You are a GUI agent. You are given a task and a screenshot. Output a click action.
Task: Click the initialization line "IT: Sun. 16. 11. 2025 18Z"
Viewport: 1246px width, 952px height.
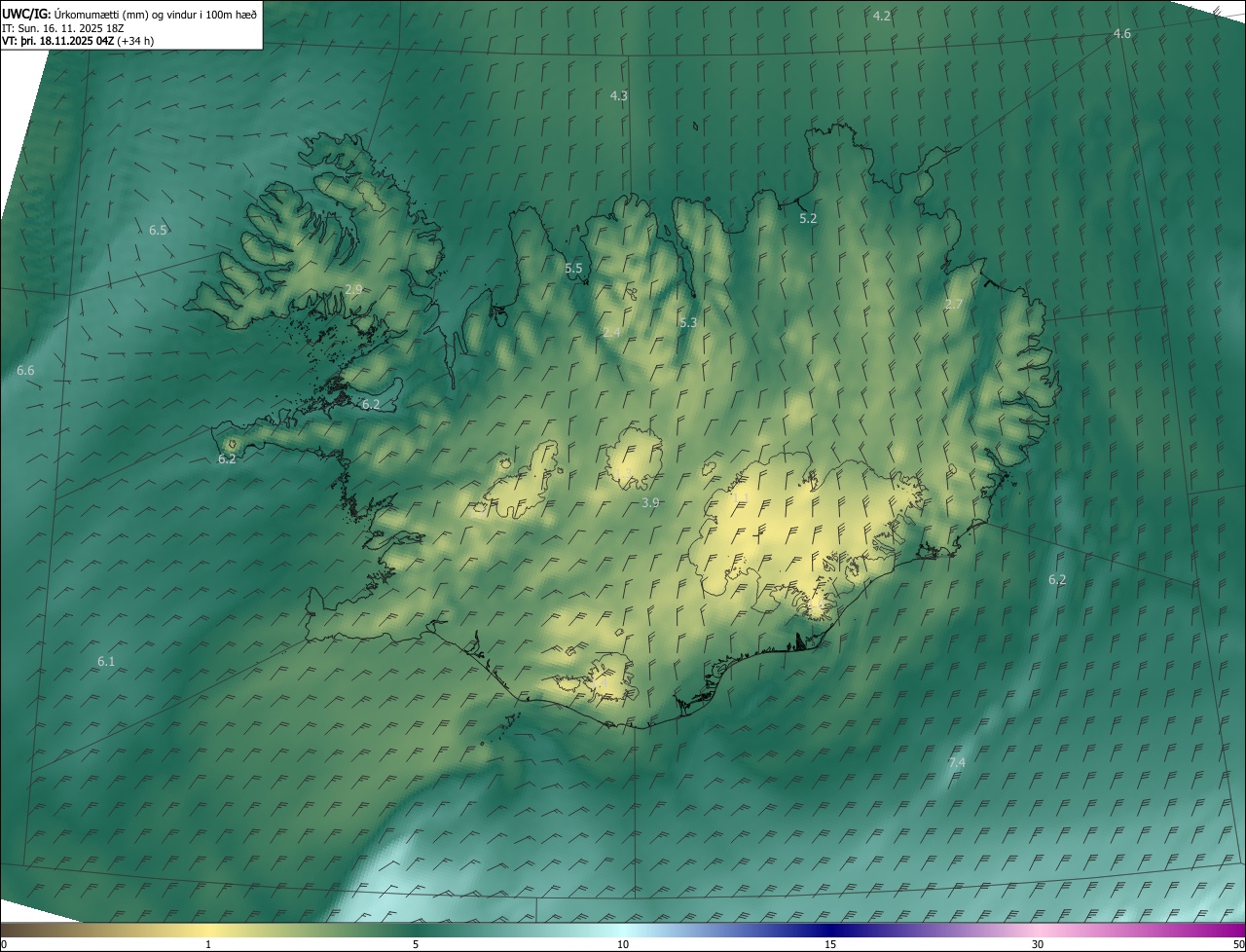62,28
